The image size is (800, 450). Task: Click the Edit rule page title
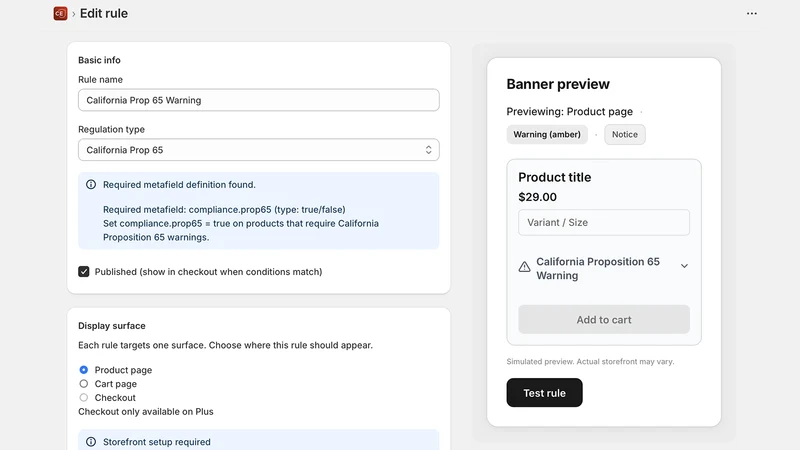(104, 13)
